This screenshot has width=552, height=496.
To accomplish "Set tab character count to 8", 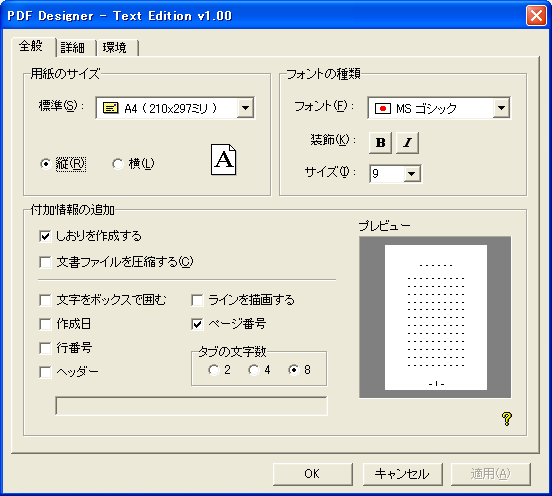I will [294, 370].
